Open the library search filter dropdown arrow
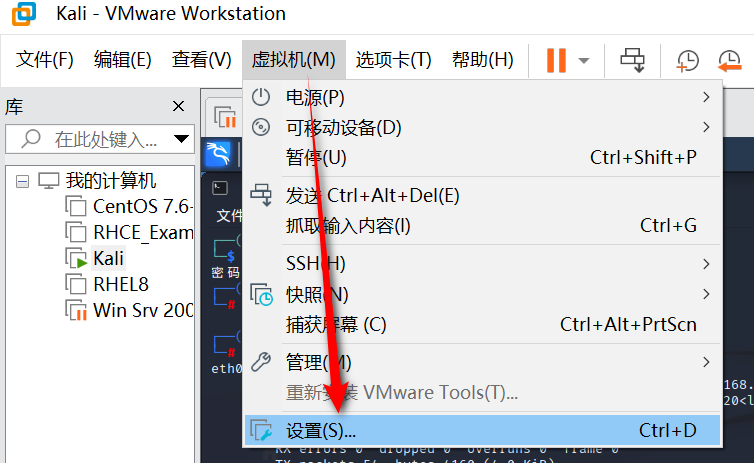This screenshot has height=463, width=754. 181,139
